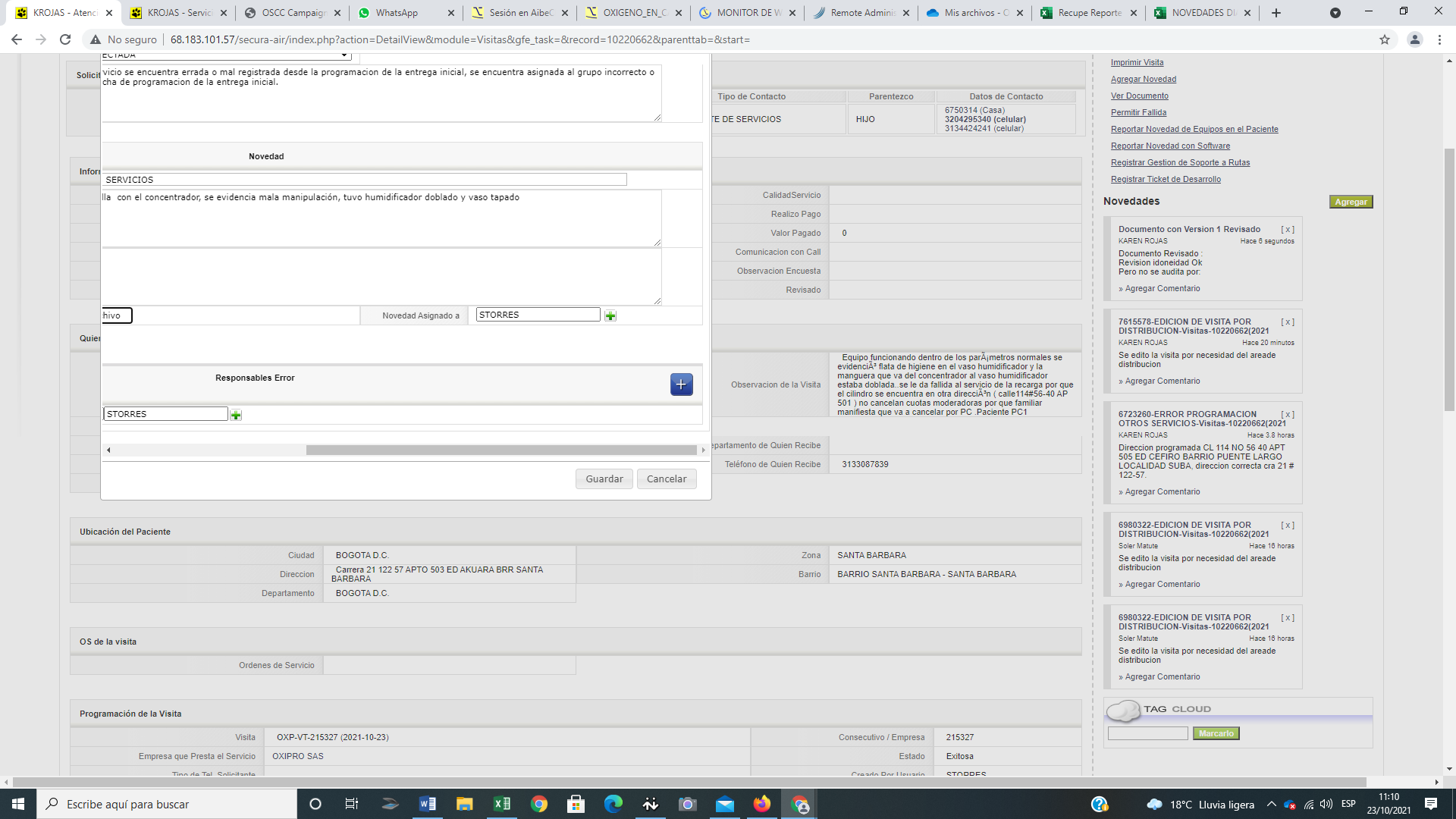
Task: Open Task View in the taskbar
Action: click(352, 804)
